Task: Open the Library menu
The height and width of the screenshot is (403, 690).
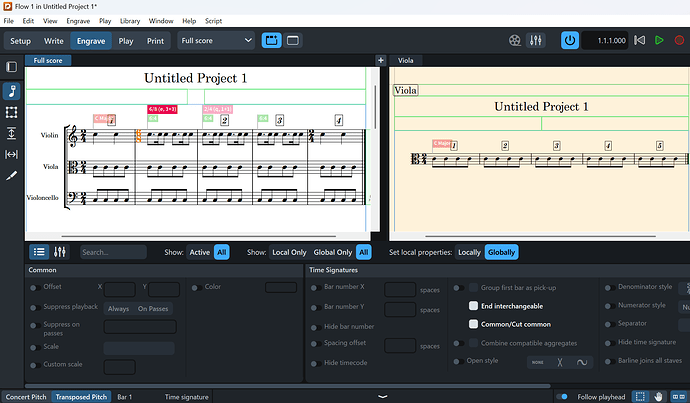Action: click(130, 21)
